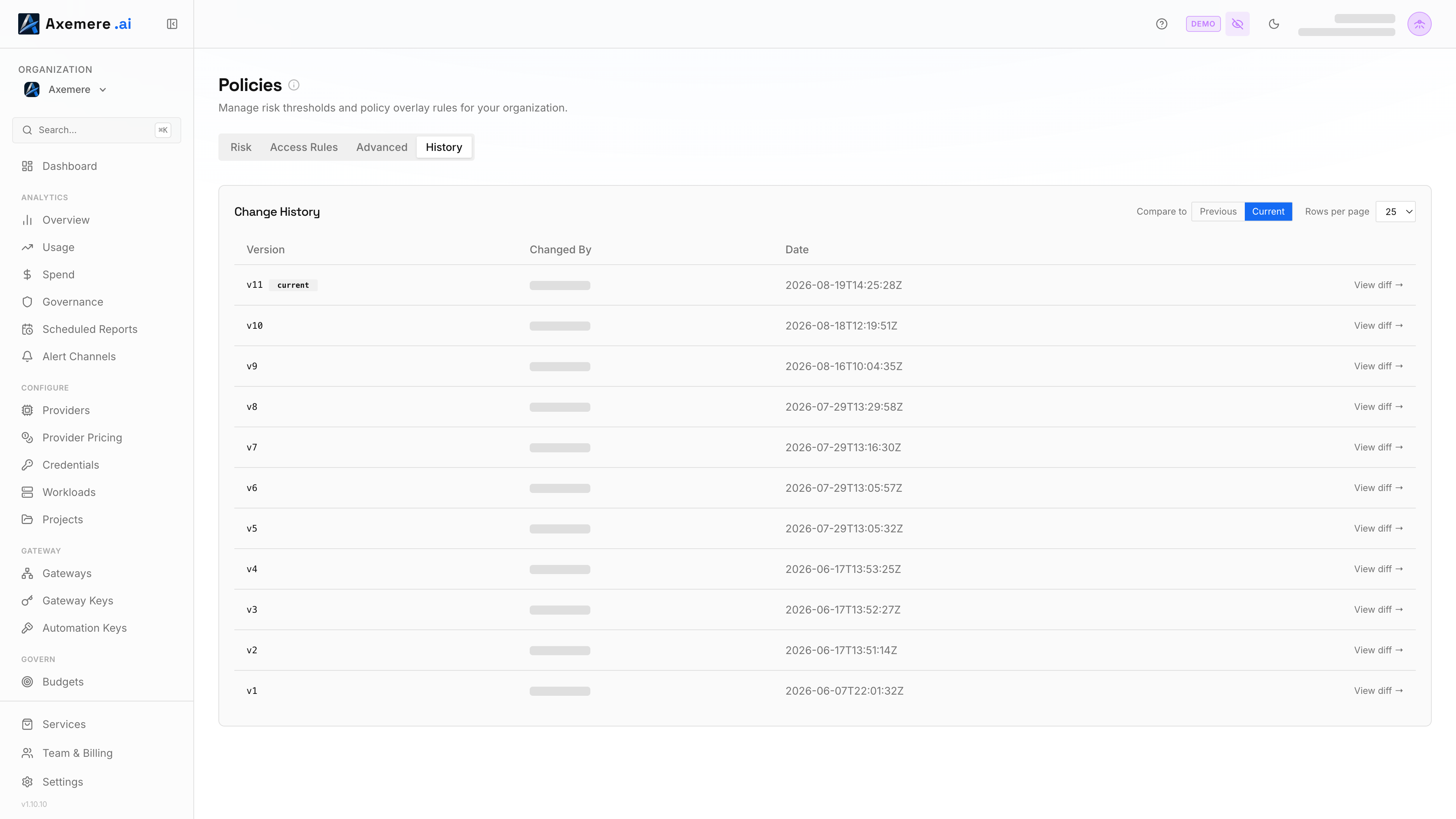View diff for v2
Image resolution: width=1456 pixels, height=819 pixels.
tap(1378, 650)
